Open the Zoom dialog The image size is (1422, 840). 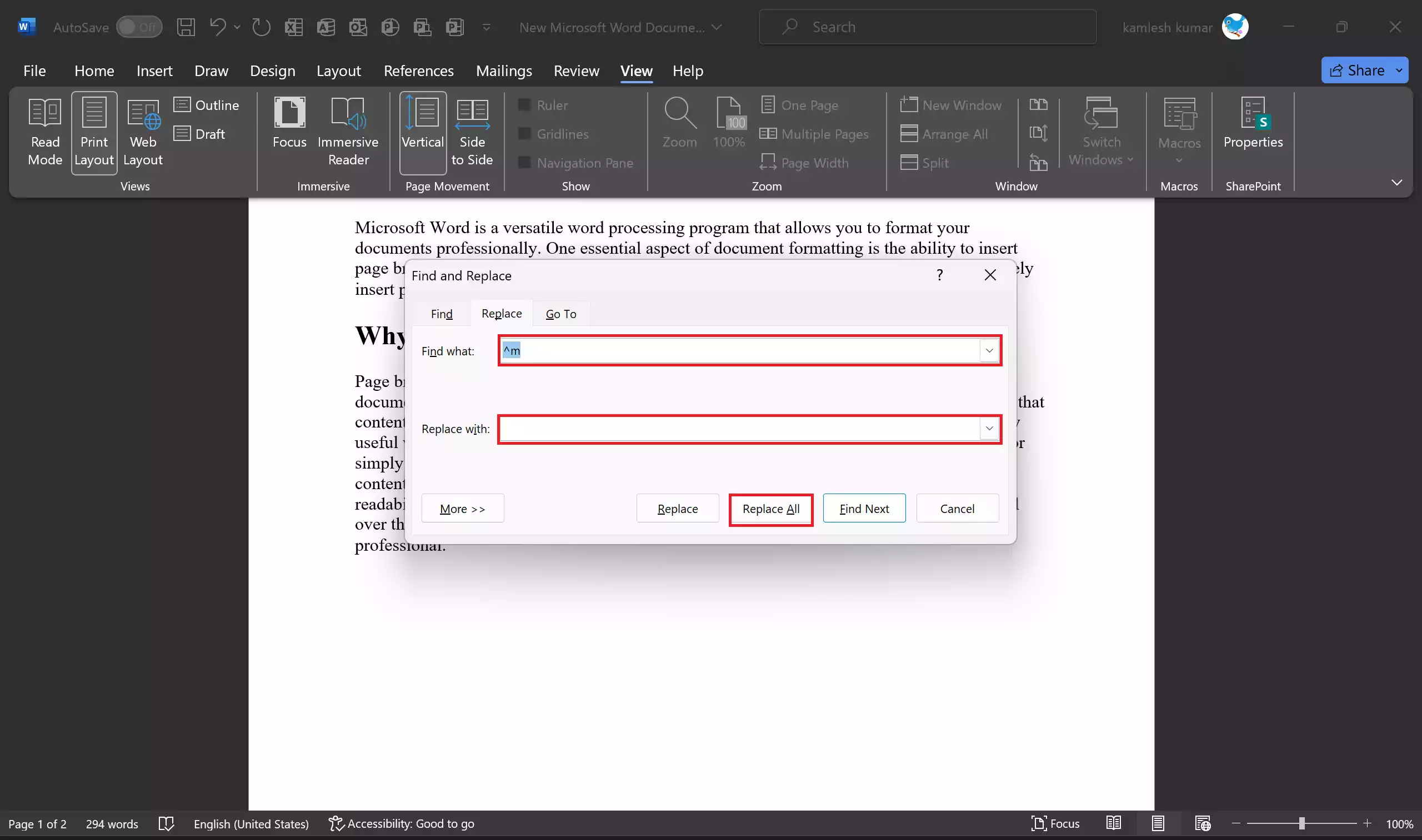(x=679, y=122)
